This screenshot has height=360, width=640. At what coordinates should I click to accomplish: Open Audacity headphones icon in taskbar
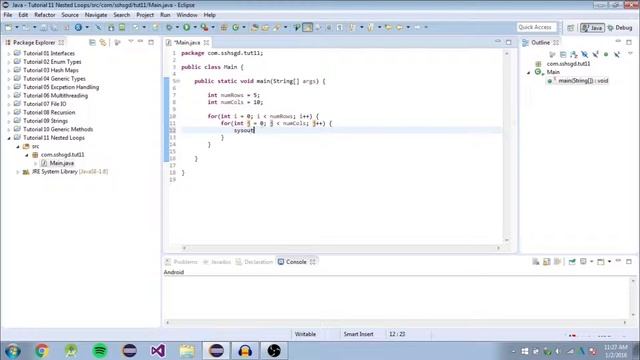click(245, 351)
